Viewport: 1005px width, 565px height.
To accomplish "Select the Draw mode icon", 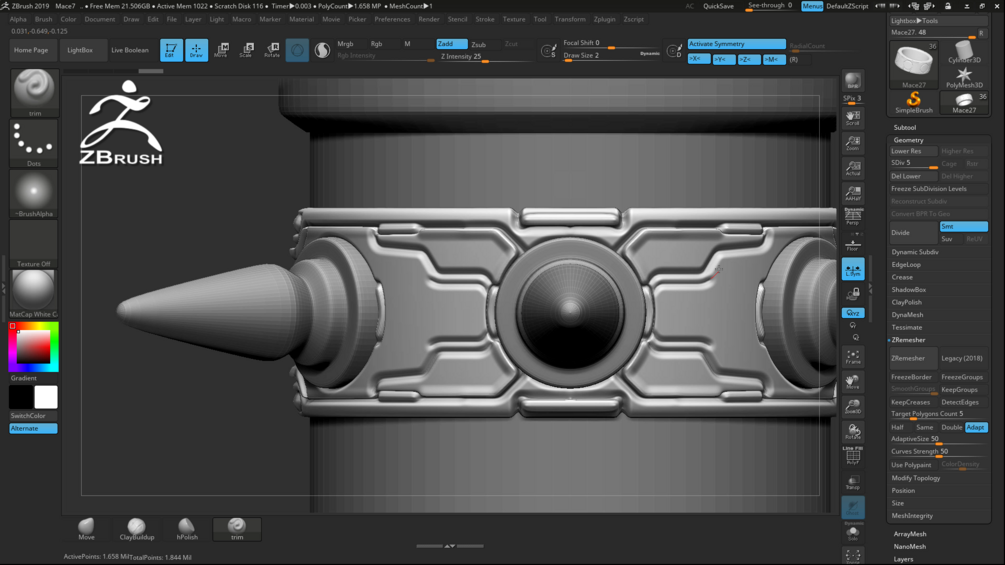I will [x=196, y=50].
